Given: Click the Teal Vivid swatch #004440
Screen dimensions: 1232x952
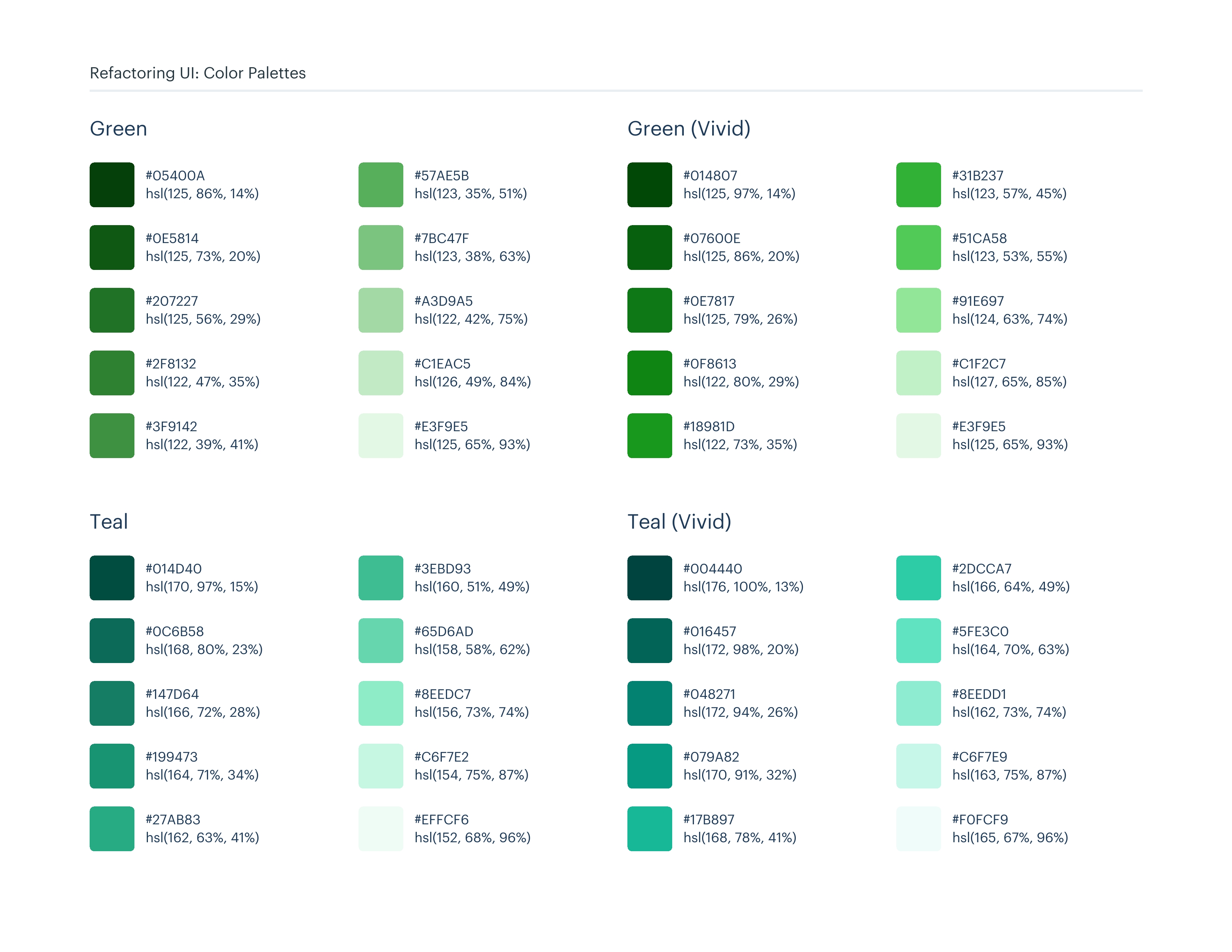Looking at the screenshot, I should (649, 578).
